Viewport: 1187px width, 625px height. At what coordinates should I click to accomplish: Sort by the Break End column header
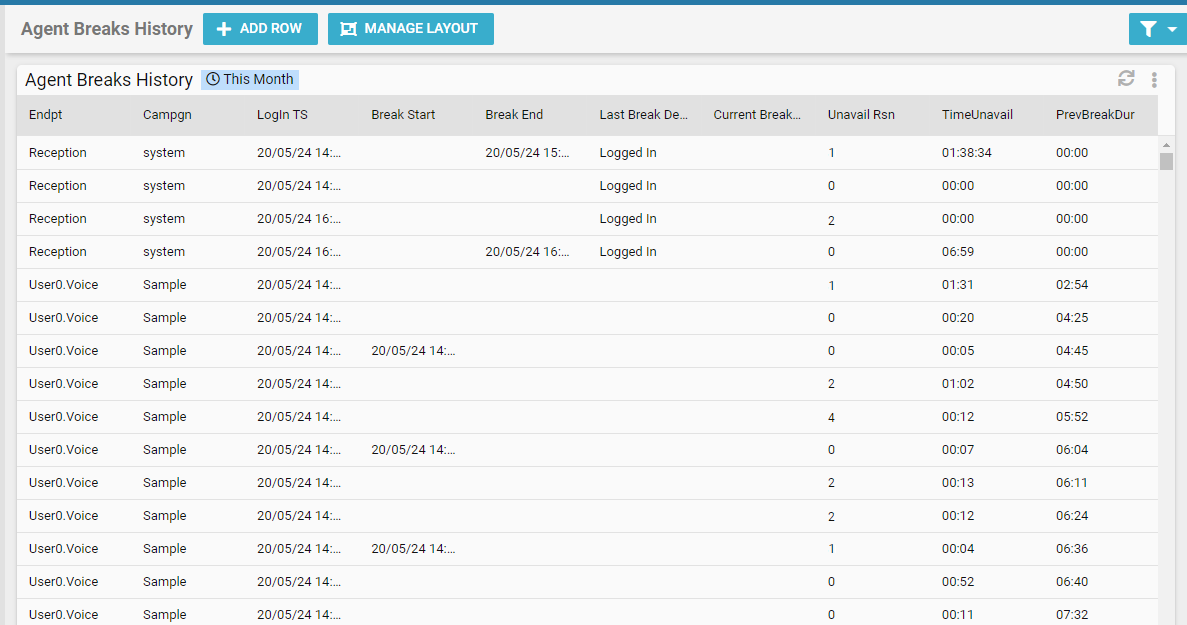(x=514, y=115)
